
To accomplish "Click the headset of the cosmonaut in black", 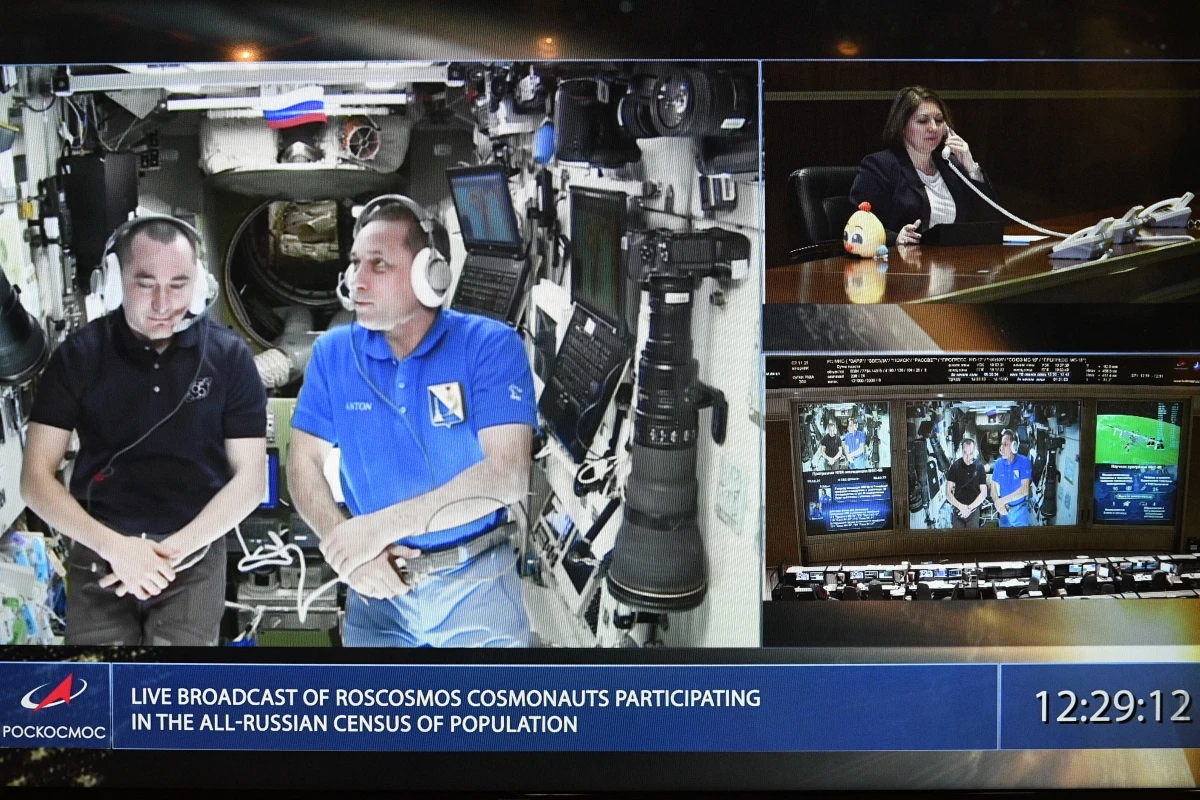I will (x=108, y=280).
